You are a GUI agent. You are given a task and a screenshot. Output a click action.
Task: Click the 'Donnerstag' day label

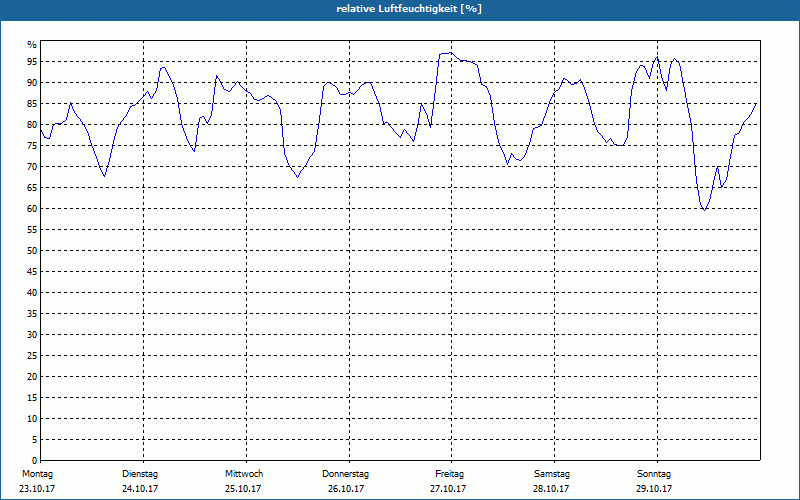345,474
